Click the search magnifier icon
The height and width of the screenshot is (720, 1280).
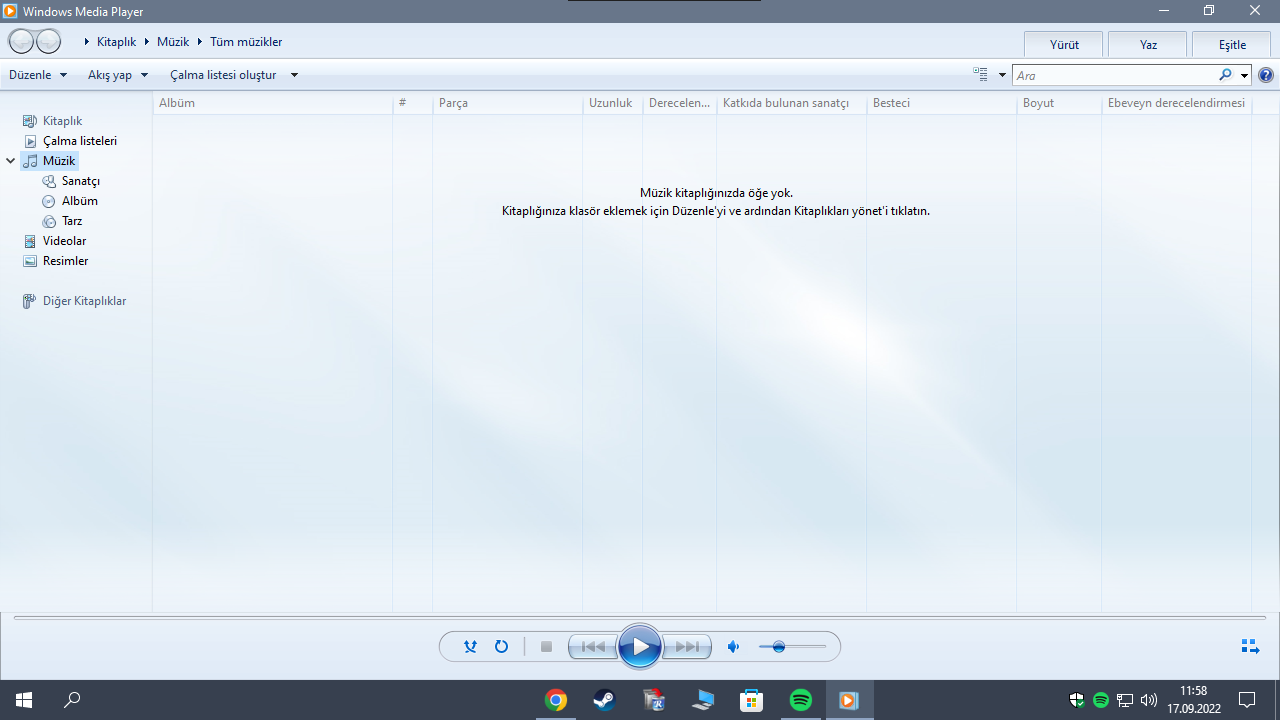(x=1225, y=75)
